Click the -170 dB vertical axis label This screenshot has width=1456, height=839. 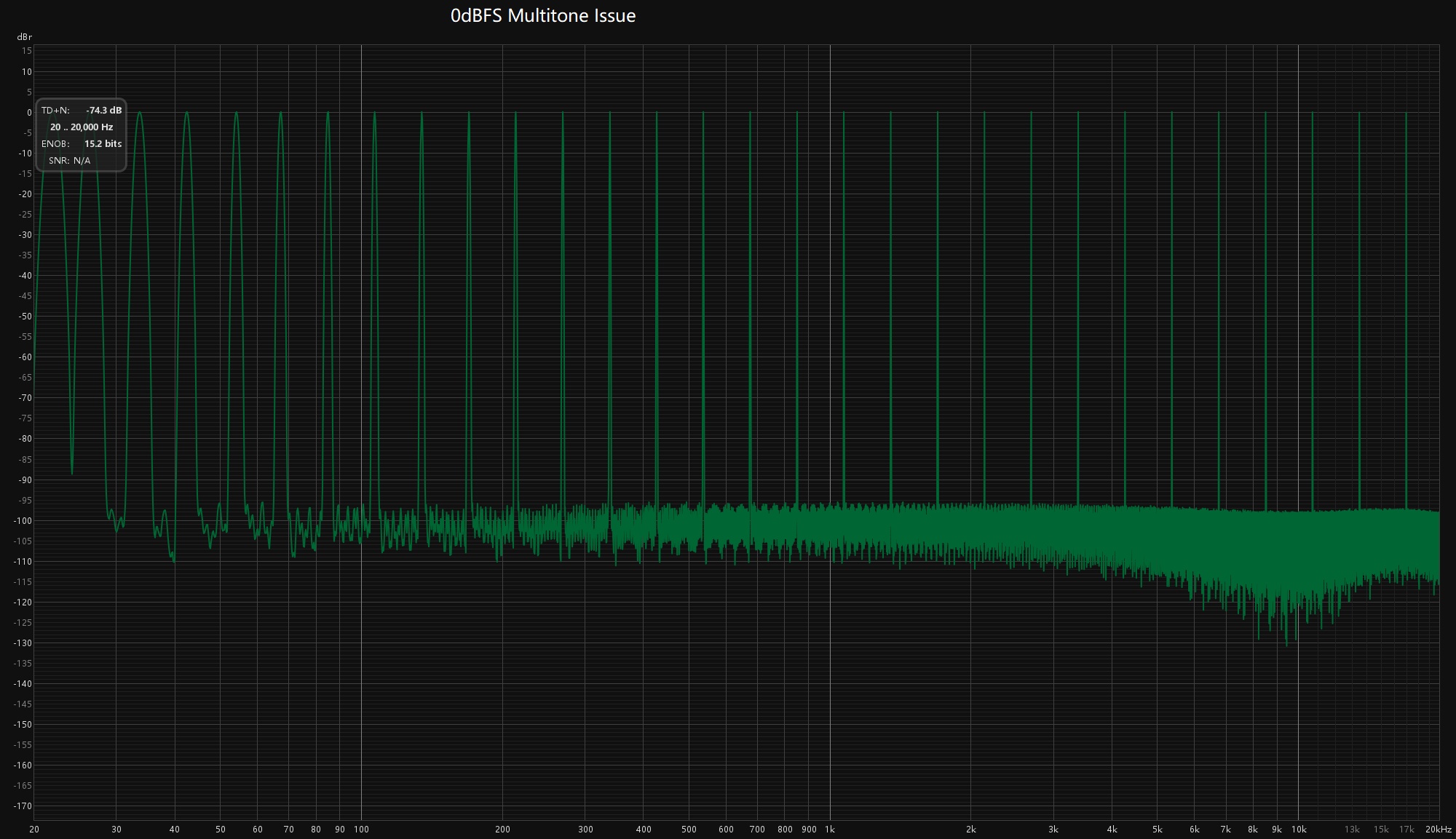(x=23, y=806)
